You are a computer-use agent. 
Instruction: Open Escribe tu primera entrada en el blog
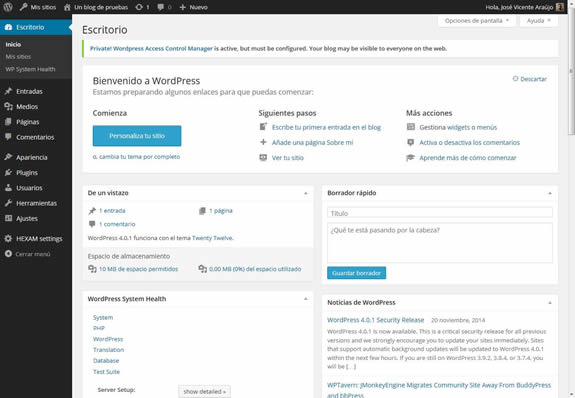pyautogui.click(x=326, y=127)
